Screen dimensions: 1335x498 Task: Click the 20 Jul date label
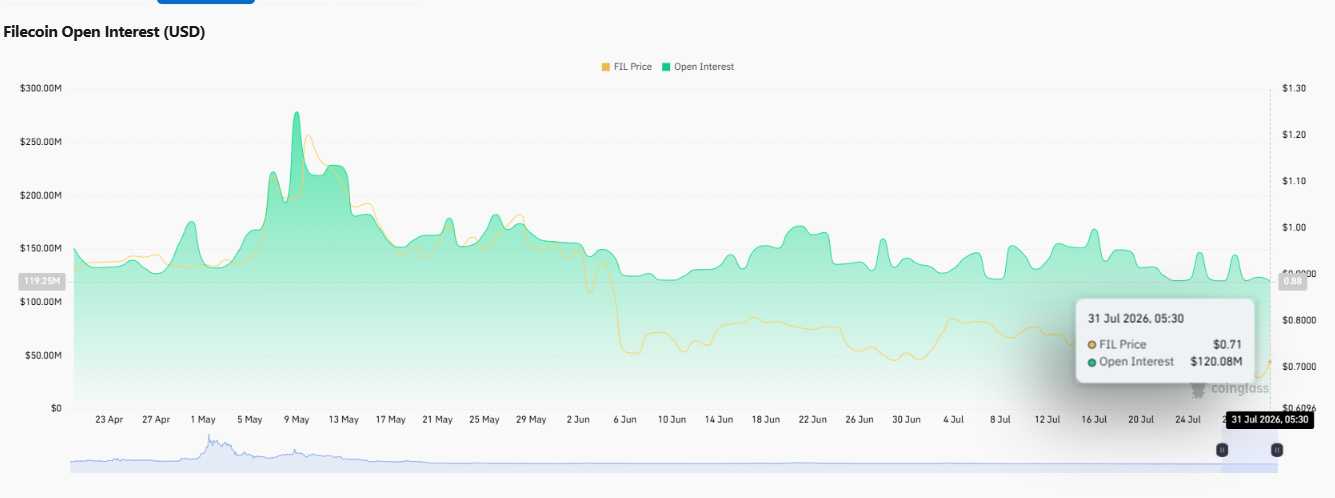(x=1141, y=421)
